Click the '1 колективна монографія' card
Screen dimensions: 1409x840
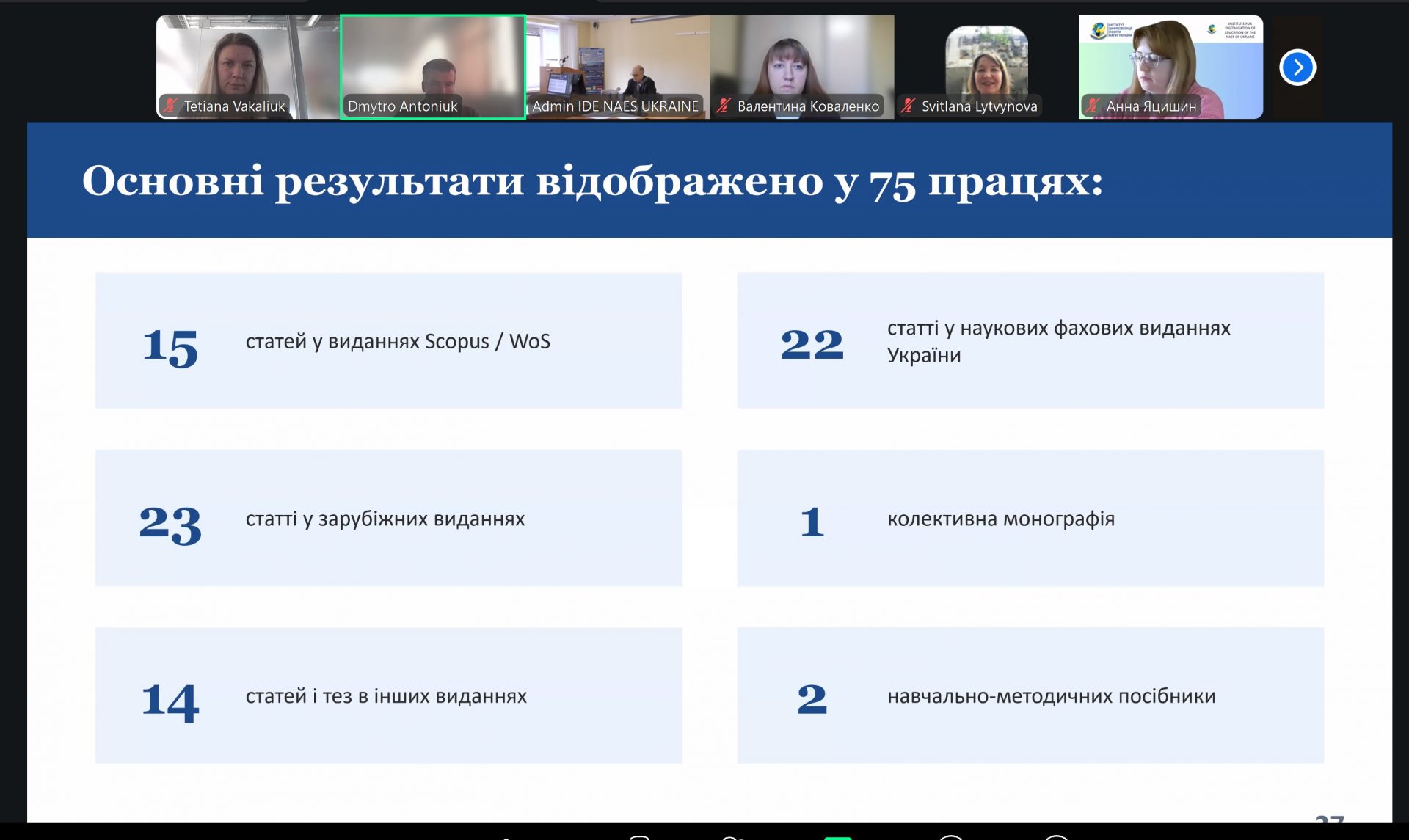click(1030, 519)
